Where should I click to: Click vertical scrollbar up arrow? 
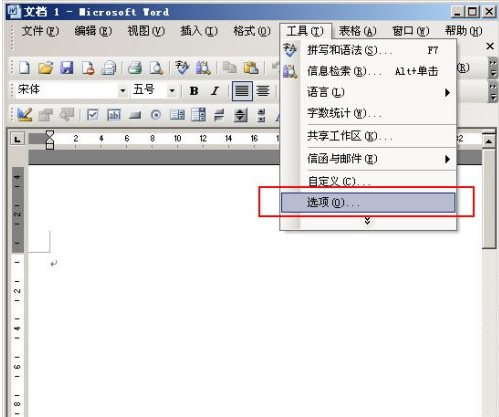[x=489, y=141]
